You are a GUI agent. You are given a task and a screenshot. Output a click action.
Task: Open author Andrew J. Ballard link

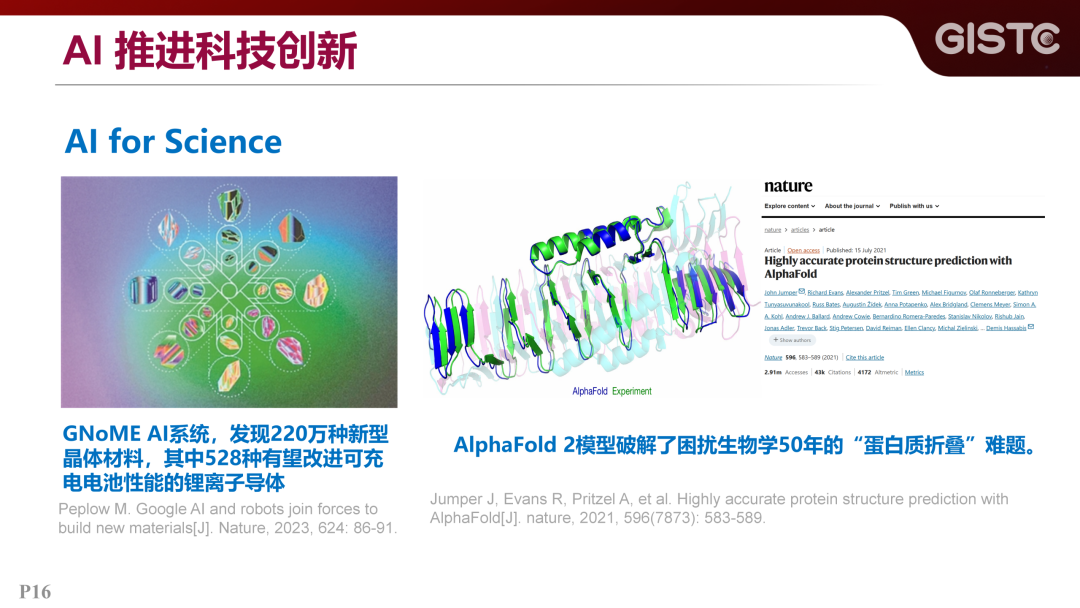click(x=808, y=317)
